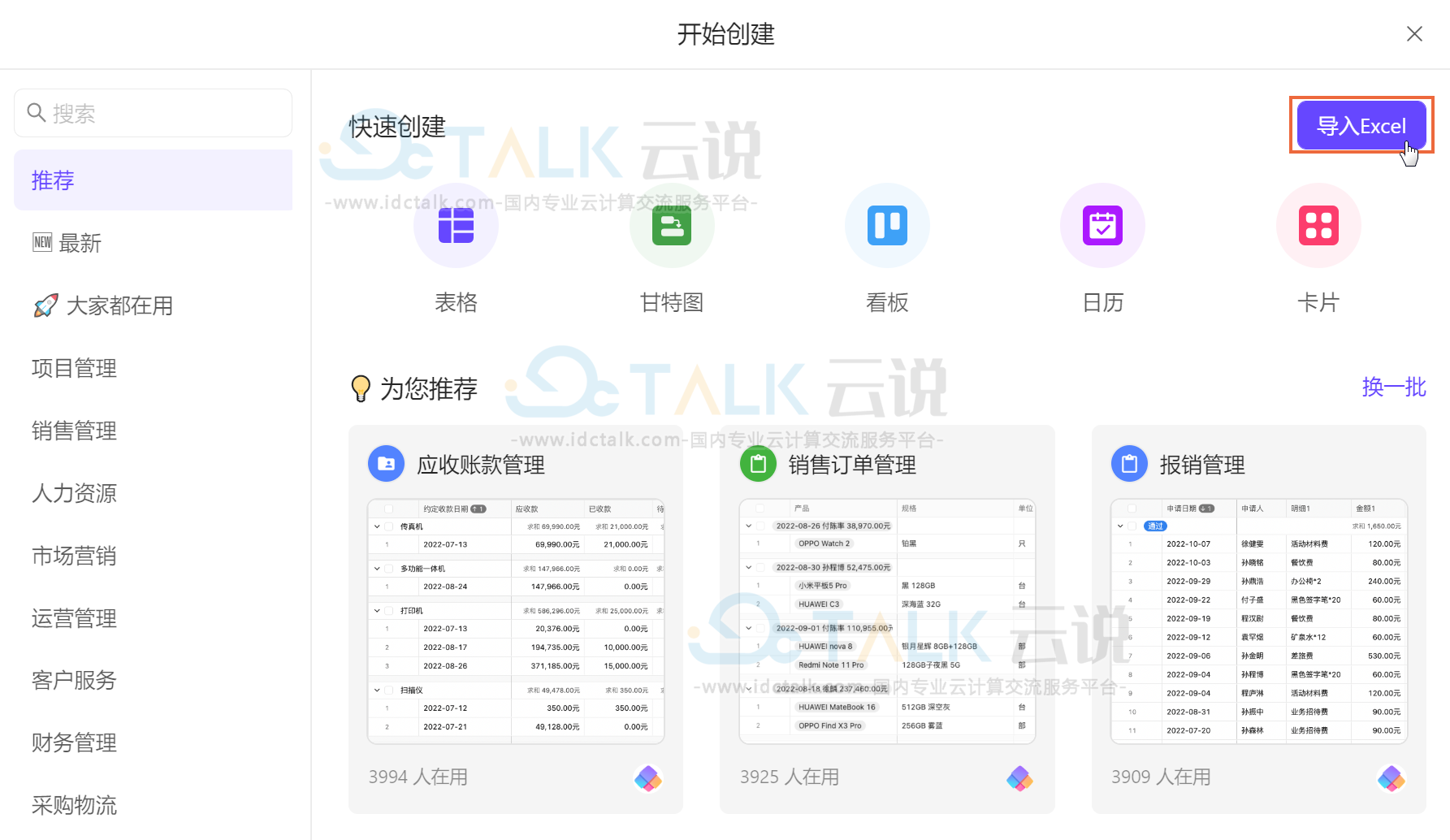Image resolution: width=1450 pixels, height=840 pixels.
Task: Click the lightbulb icon beside 为您推荐
Action: 361,388
